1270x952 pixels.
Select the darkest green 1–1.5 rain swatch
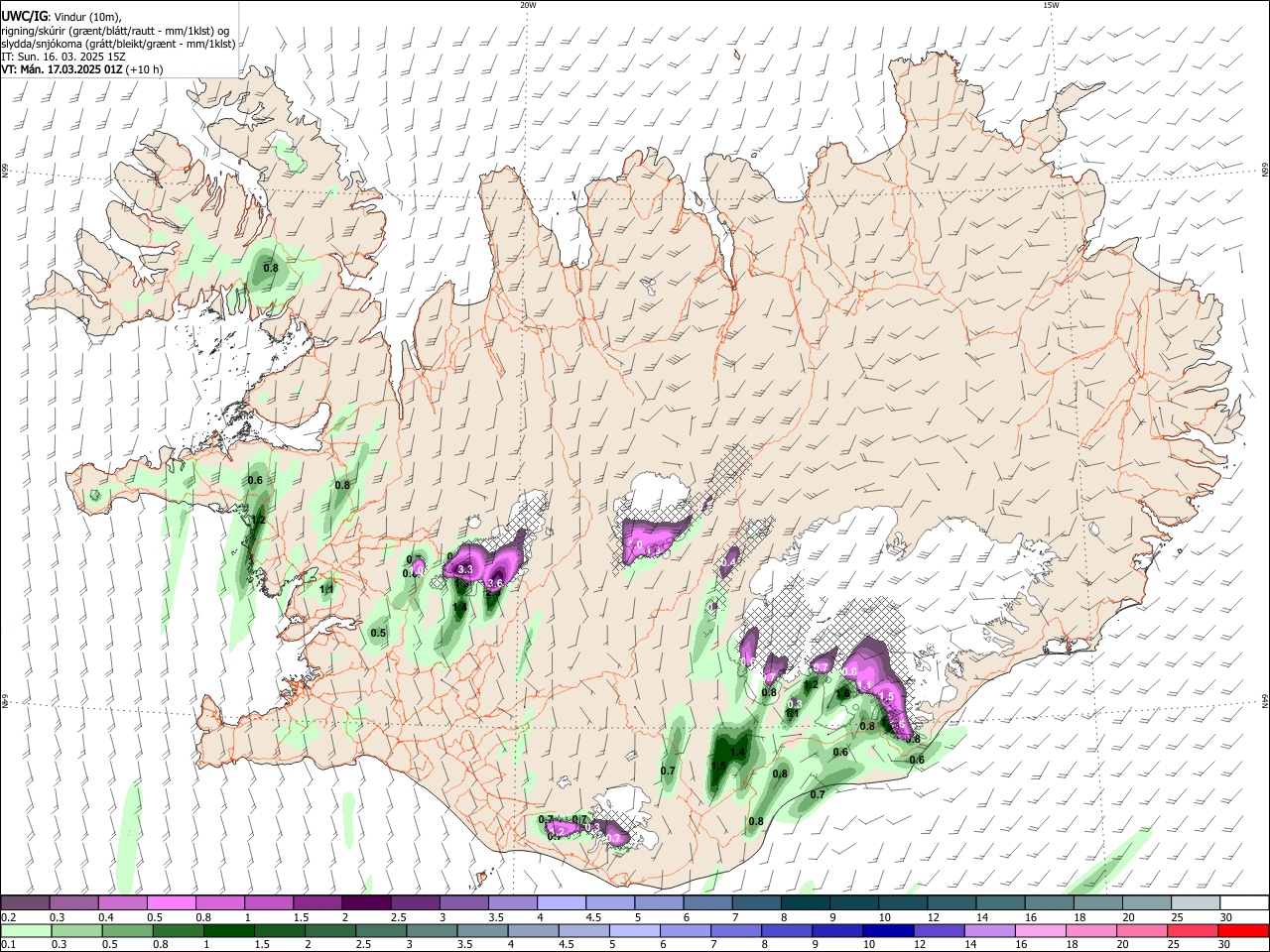pyautogui.click(x=228, y=930)
